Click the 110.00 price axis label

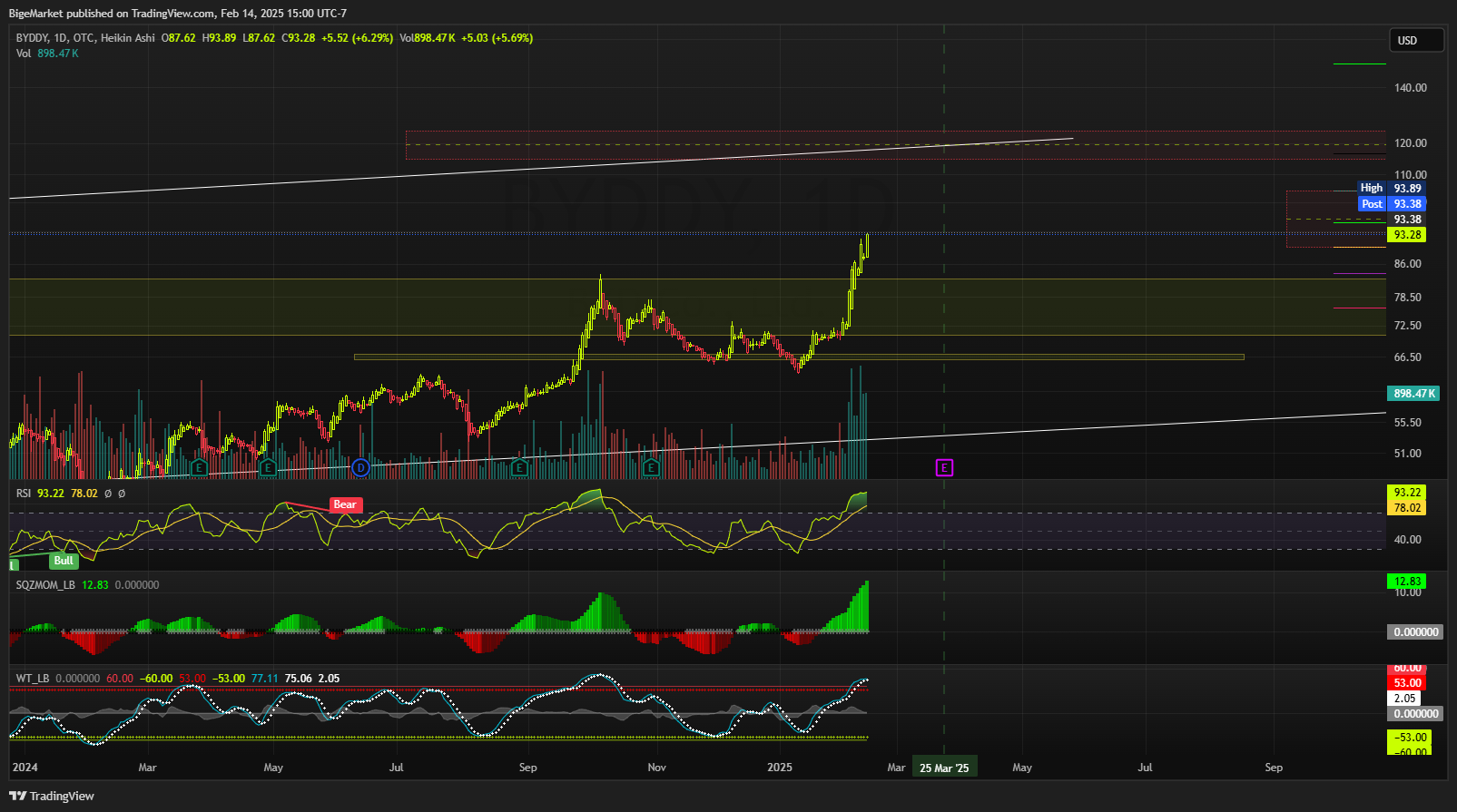point(1411,175)
